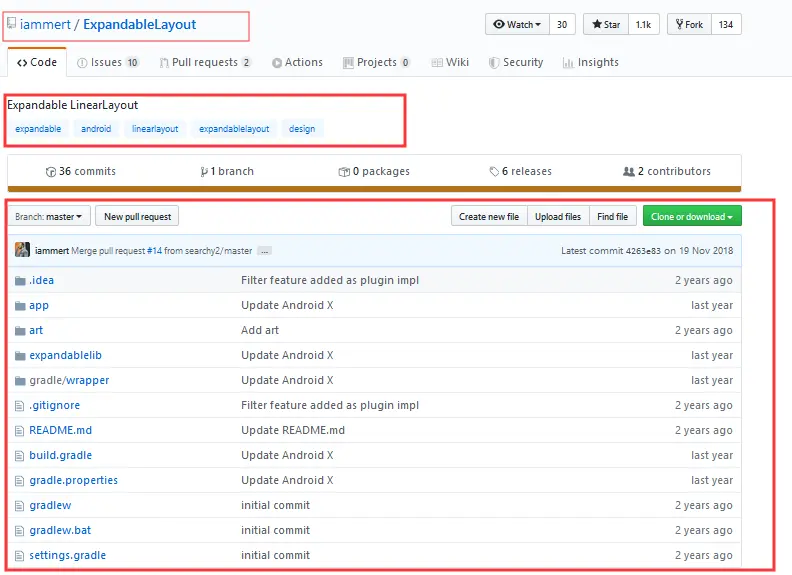Open the README.md file

61,430
